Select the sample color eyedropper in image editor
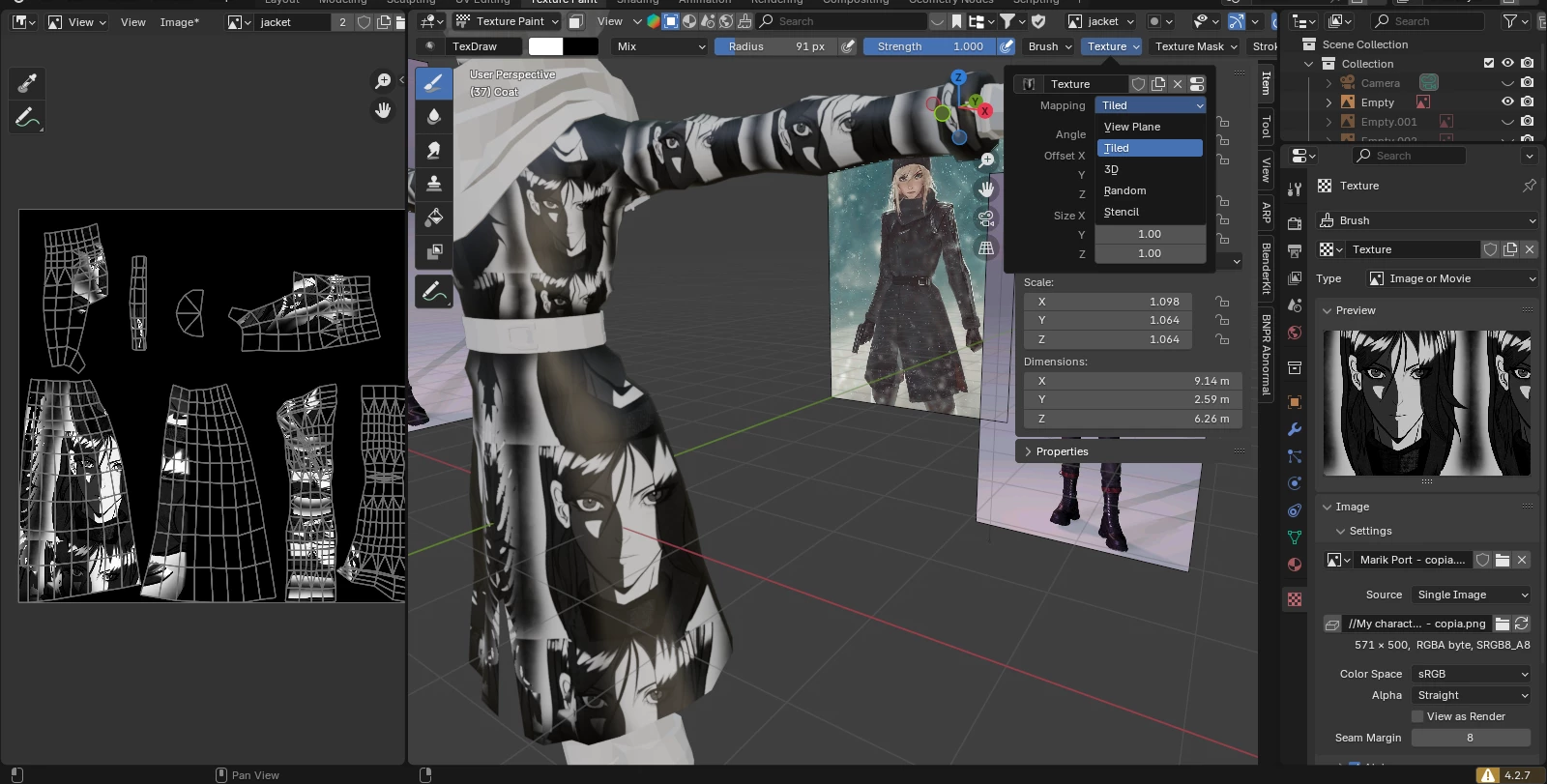The width and height of the screenshot is (1547, 784). 27,83
